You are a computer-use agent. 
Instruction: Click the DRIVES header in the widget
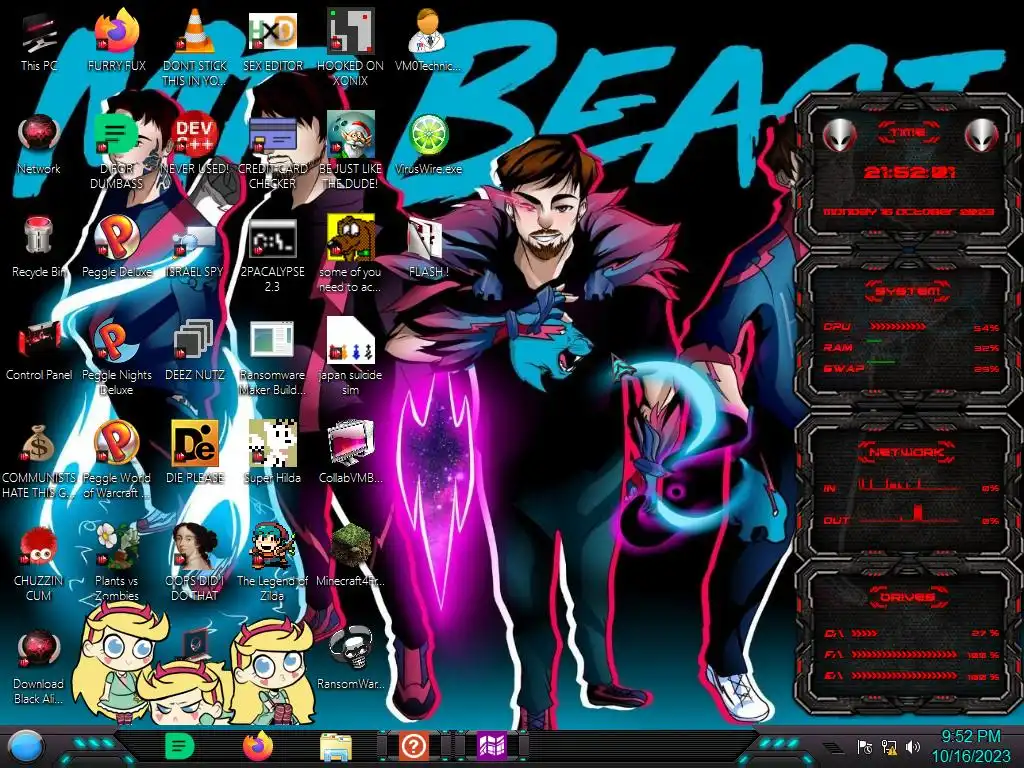[x=908, y=597]
